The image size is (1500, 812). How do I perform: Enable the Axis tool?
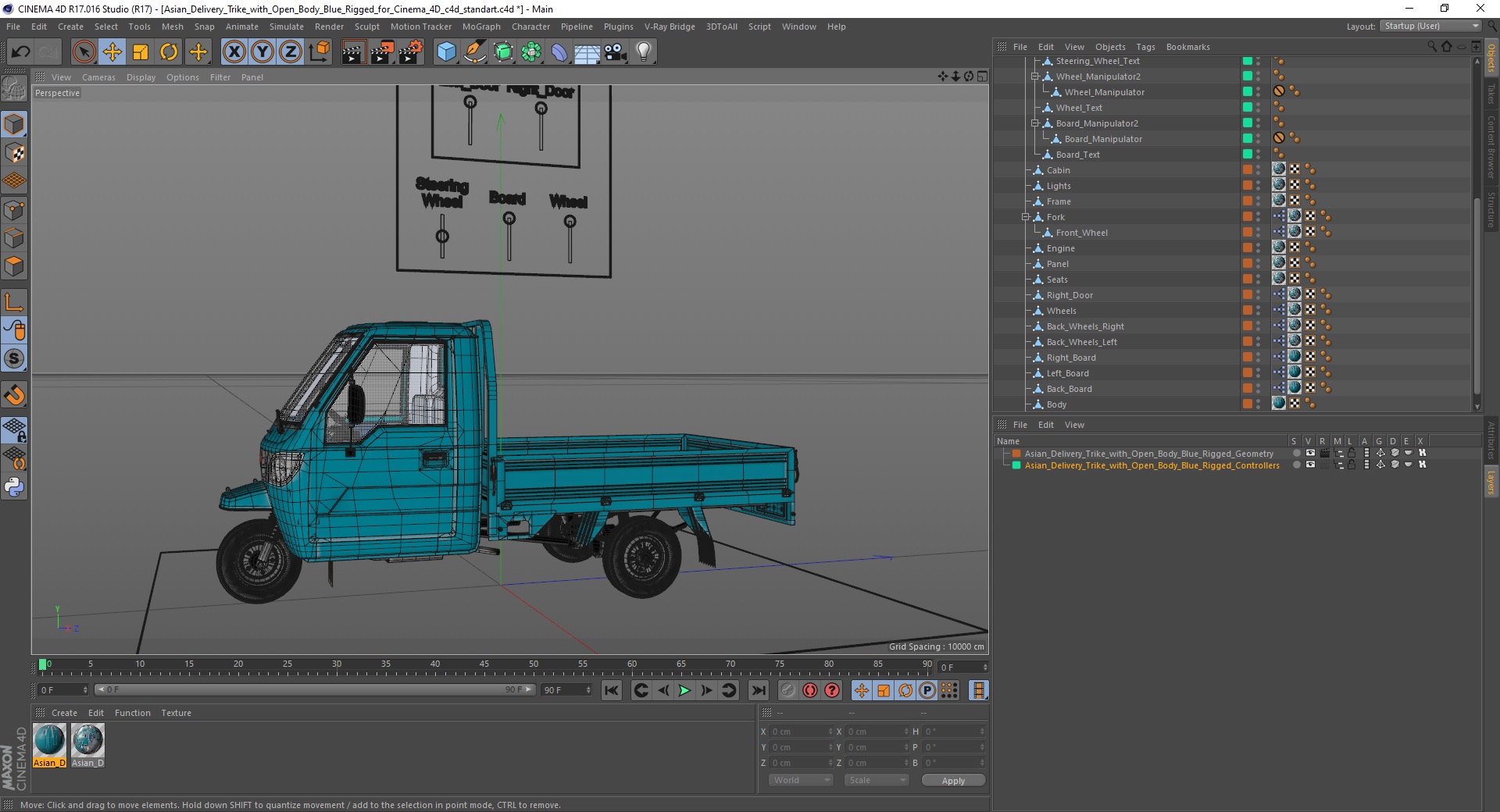14,302
